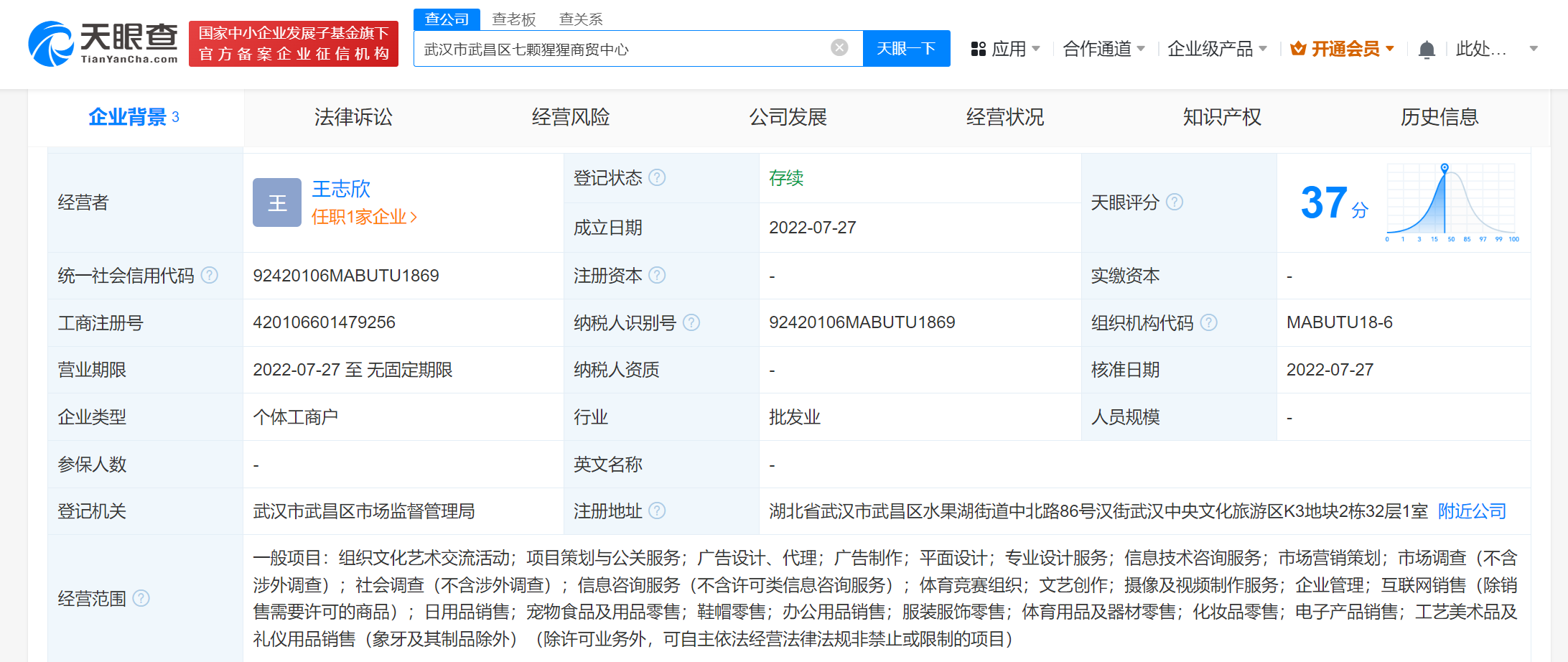Click the 天眼一下 search button

coord(906,48)
